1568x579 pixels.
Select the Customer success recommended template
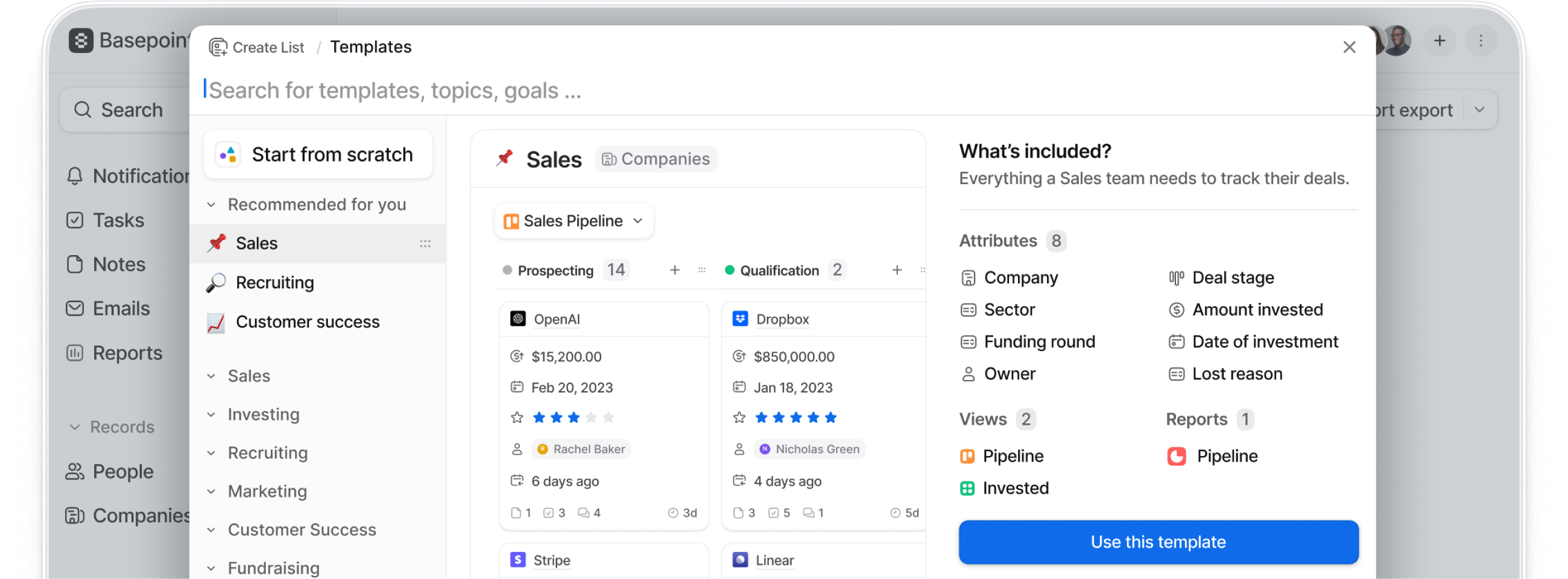tap(308, 322)
